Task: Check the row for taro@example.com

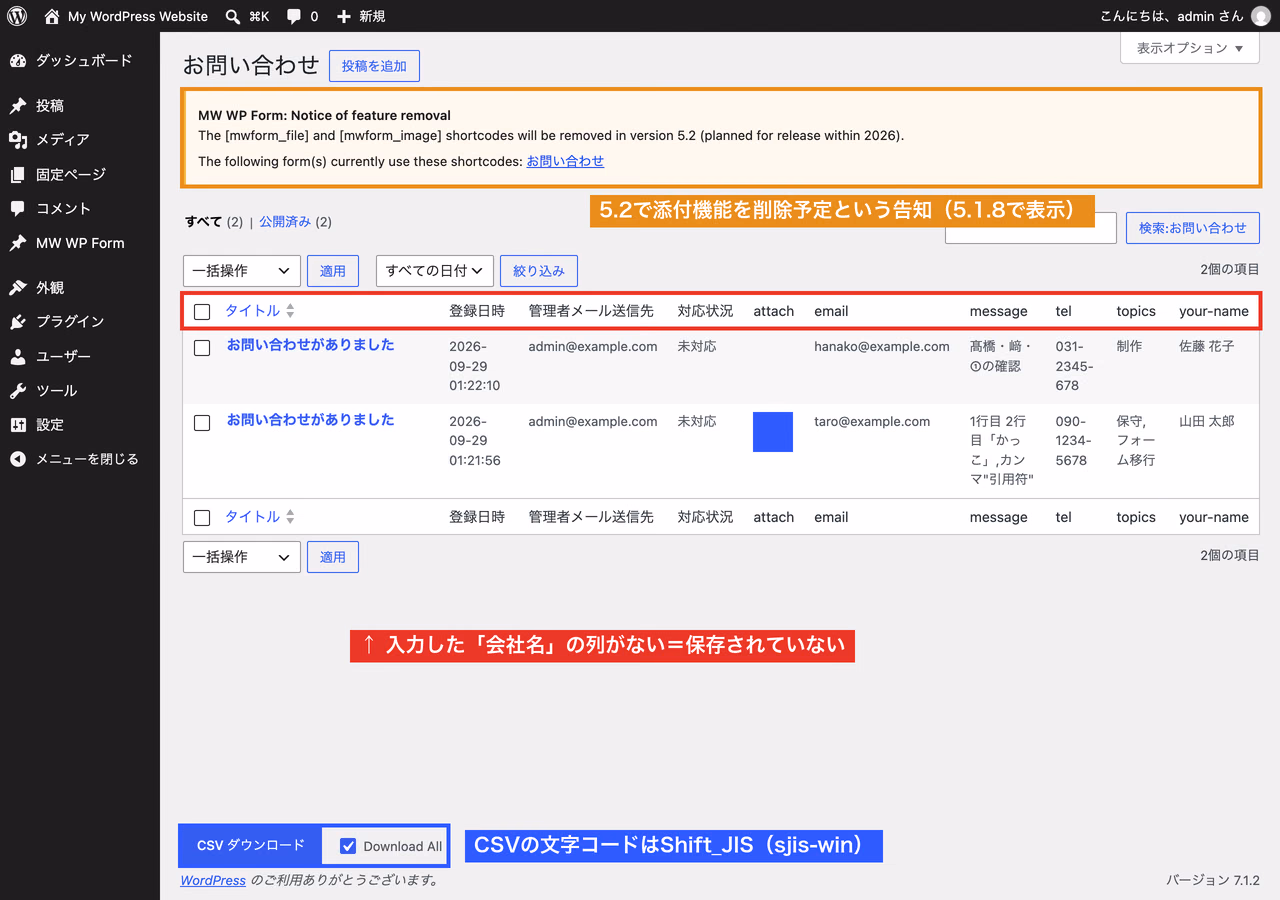Action: pyautogui.click(x=202, y=423)
